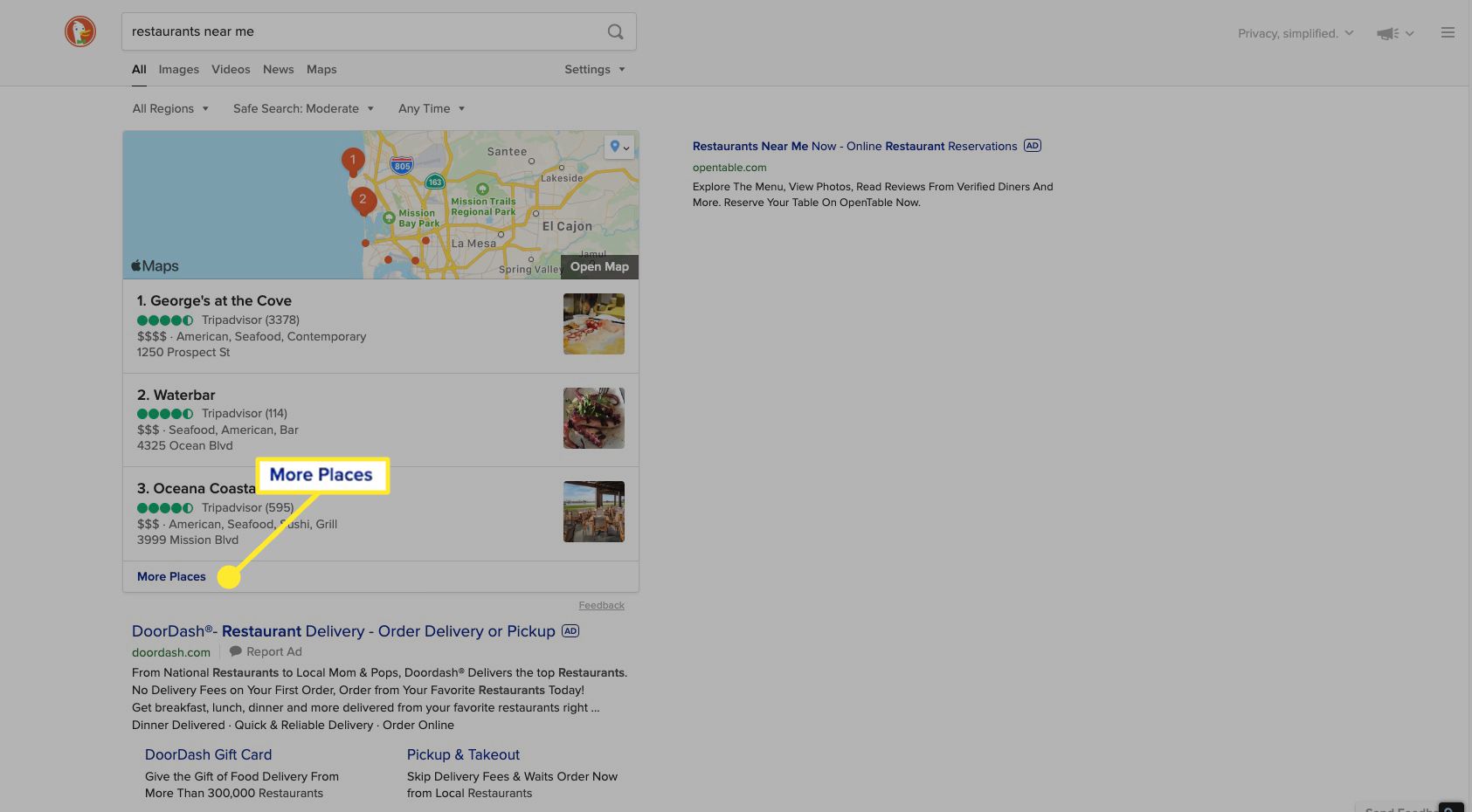The width and height of the screenshot is (1472, 812).
Task: Click address 3999 Mission Blvd
Action: pos(188,540)
